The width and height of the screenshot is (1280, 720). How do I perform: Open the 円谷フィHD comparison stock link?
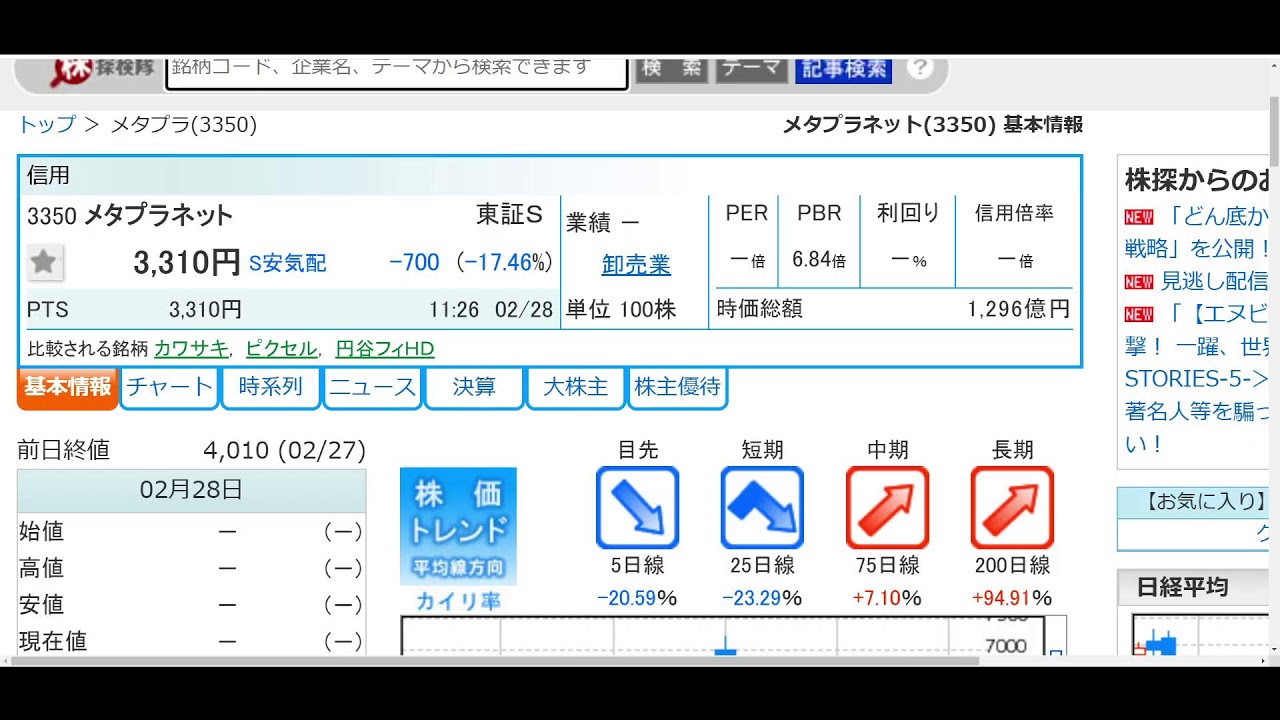coord(385,349)
